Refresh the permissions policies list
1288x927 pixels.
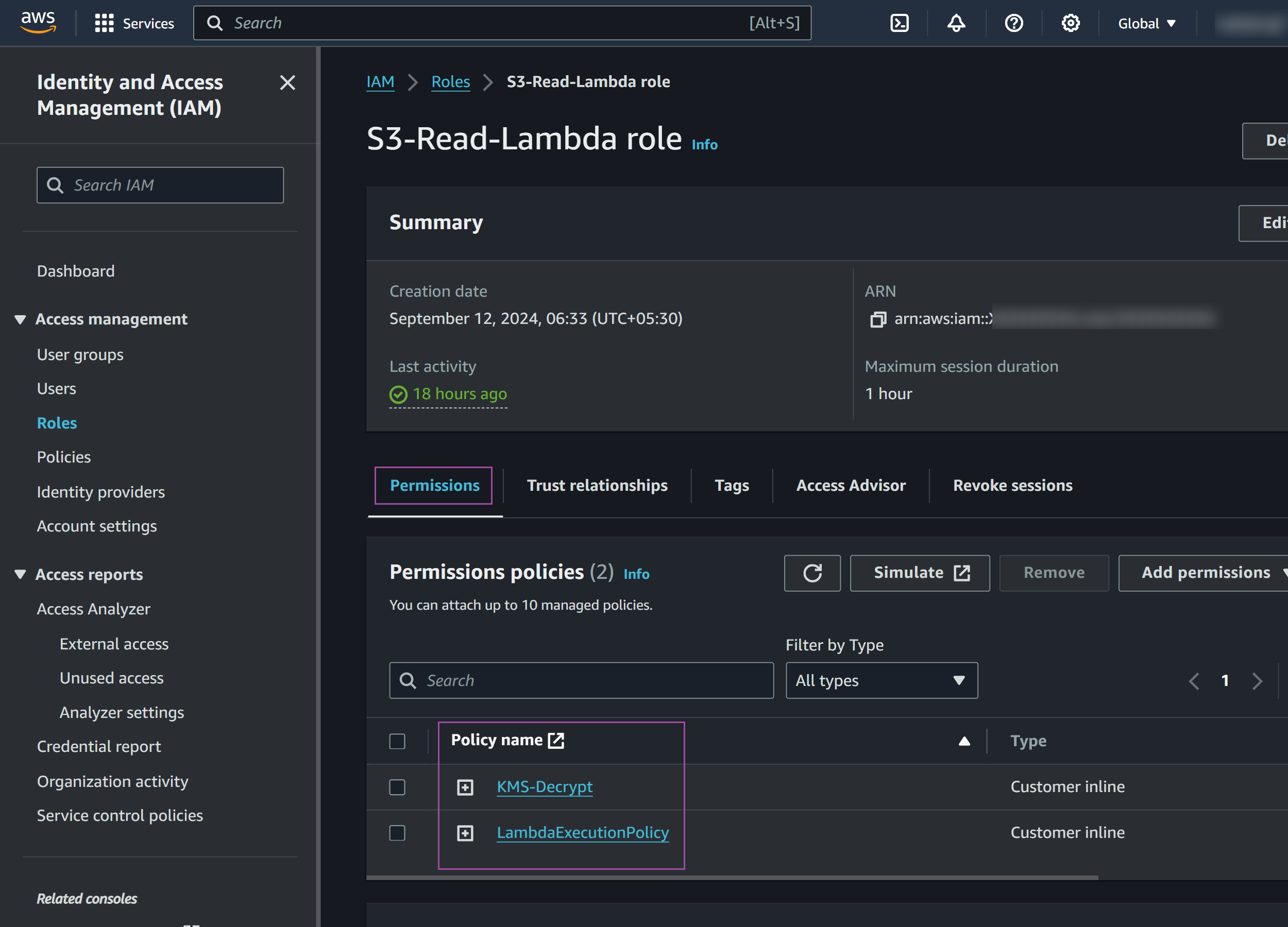click(812, 573)
